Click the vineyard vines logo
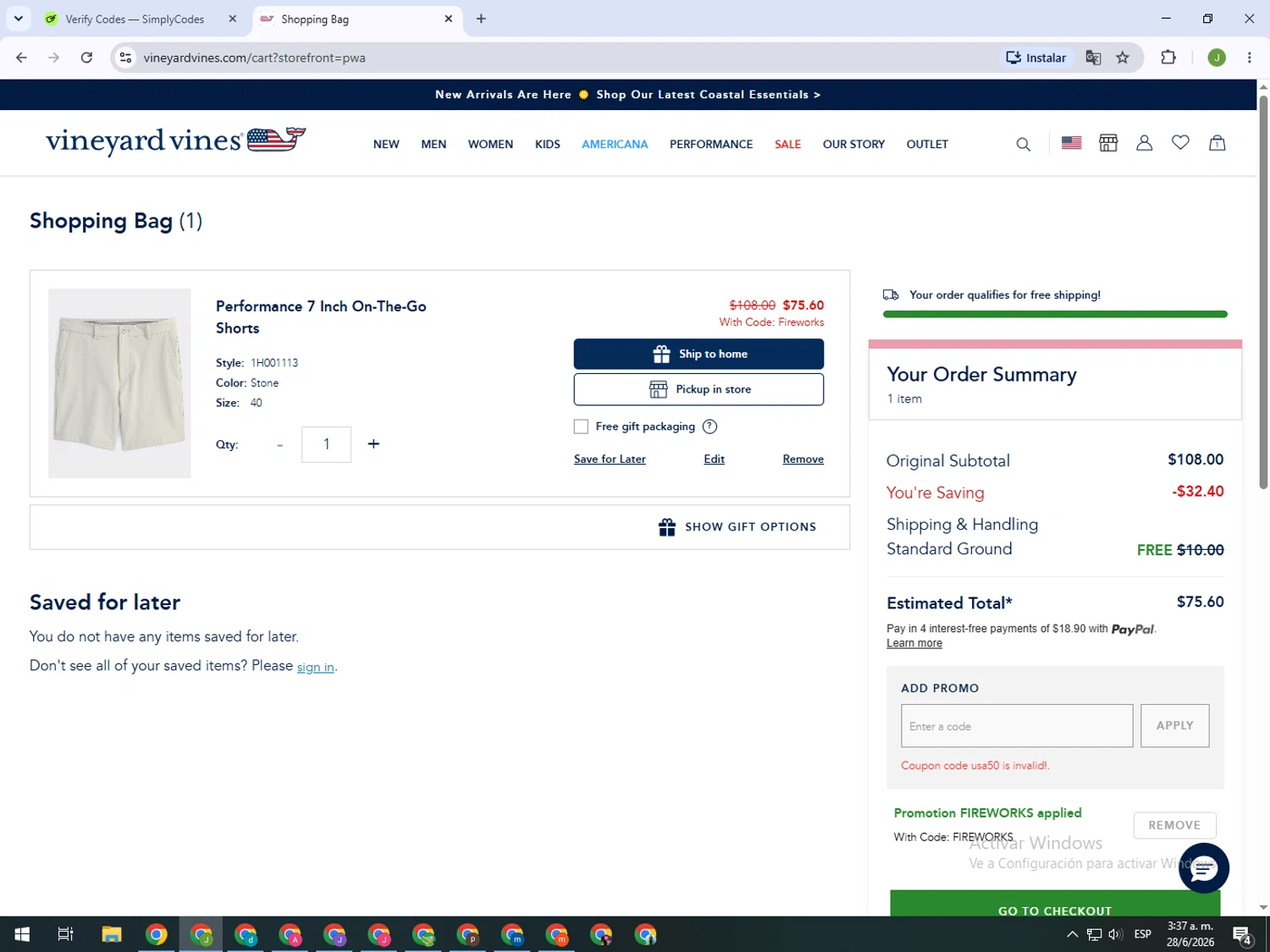Viewport: 1270px width, 952px height. 175,140
